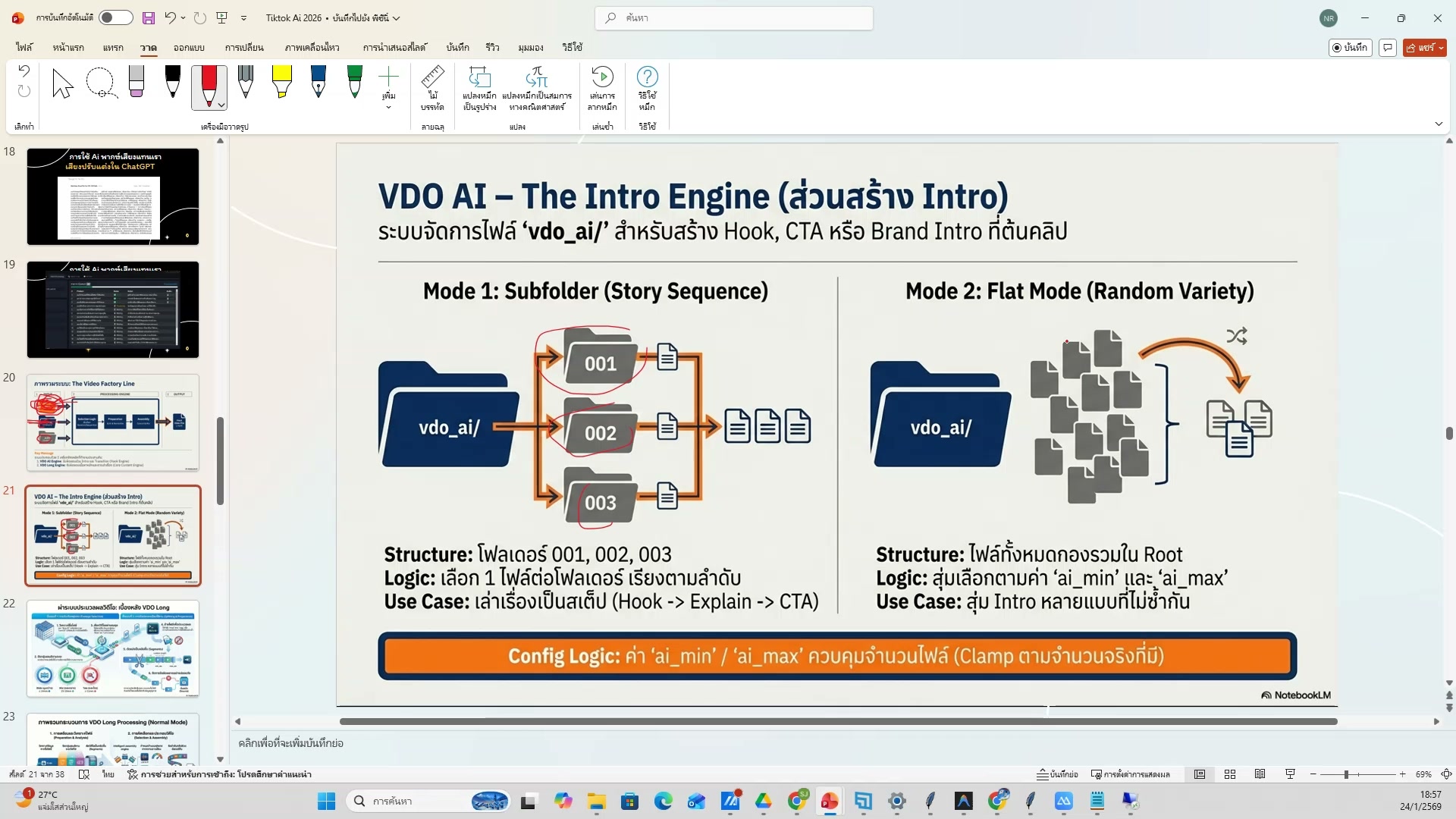Screen dimensions: 1456x819
Task: Click the zoom slider handle
Action: click(x=1346, y=774)
